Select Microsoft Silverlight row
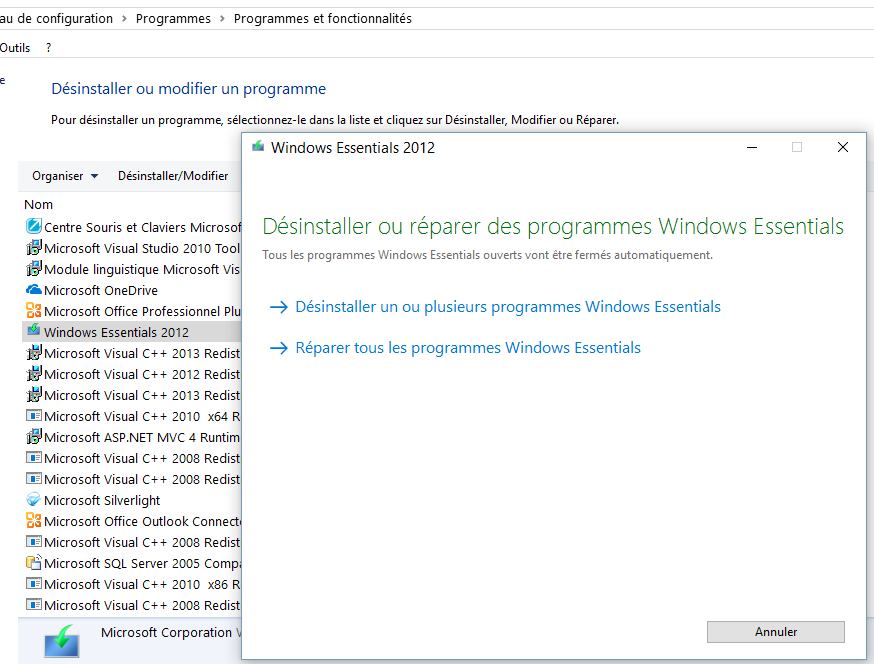874x664 pixels. coord(132,500)
